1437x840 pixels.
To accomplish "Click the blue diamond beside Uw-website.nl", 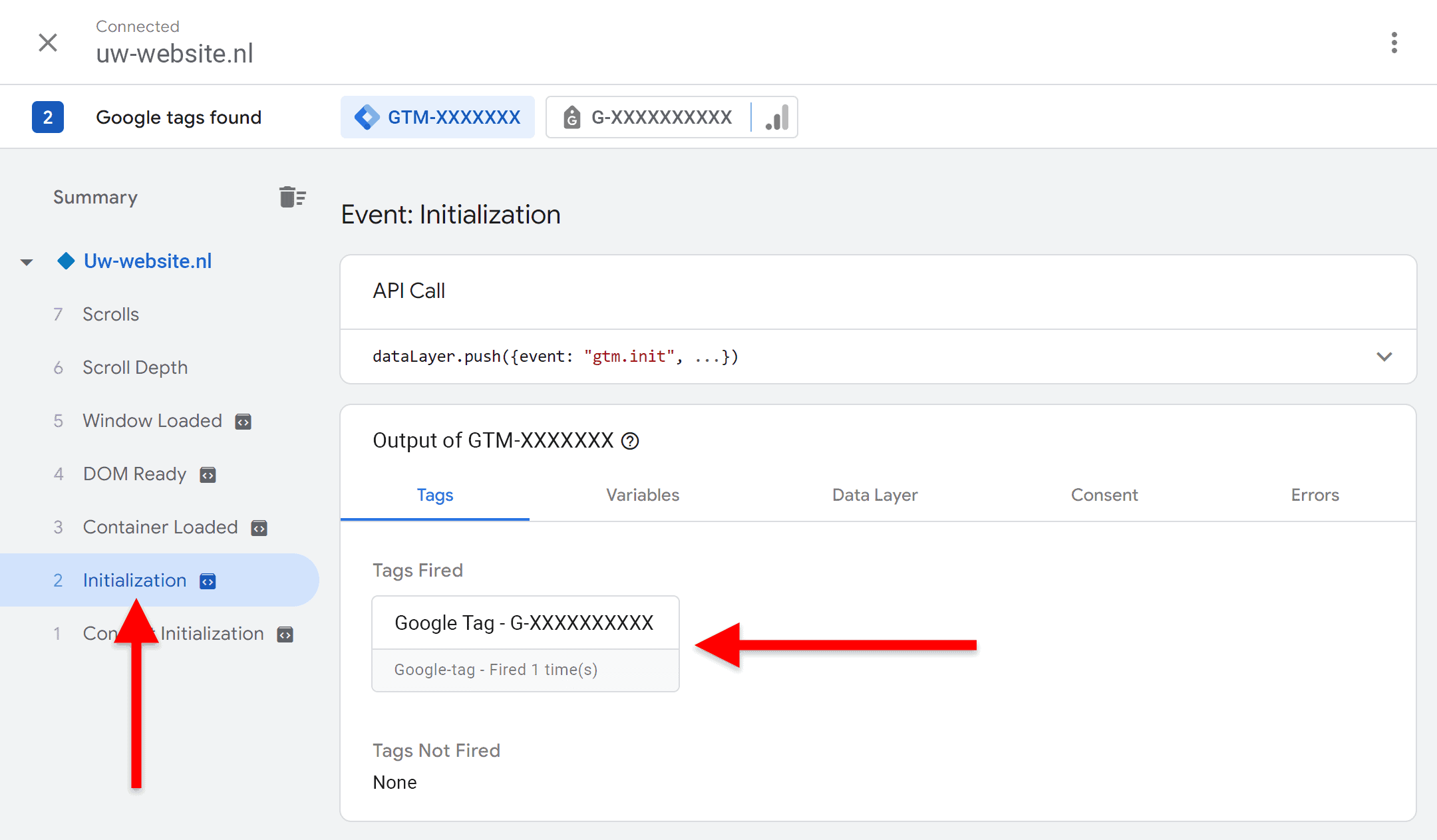I will click(x=66, y=261).
